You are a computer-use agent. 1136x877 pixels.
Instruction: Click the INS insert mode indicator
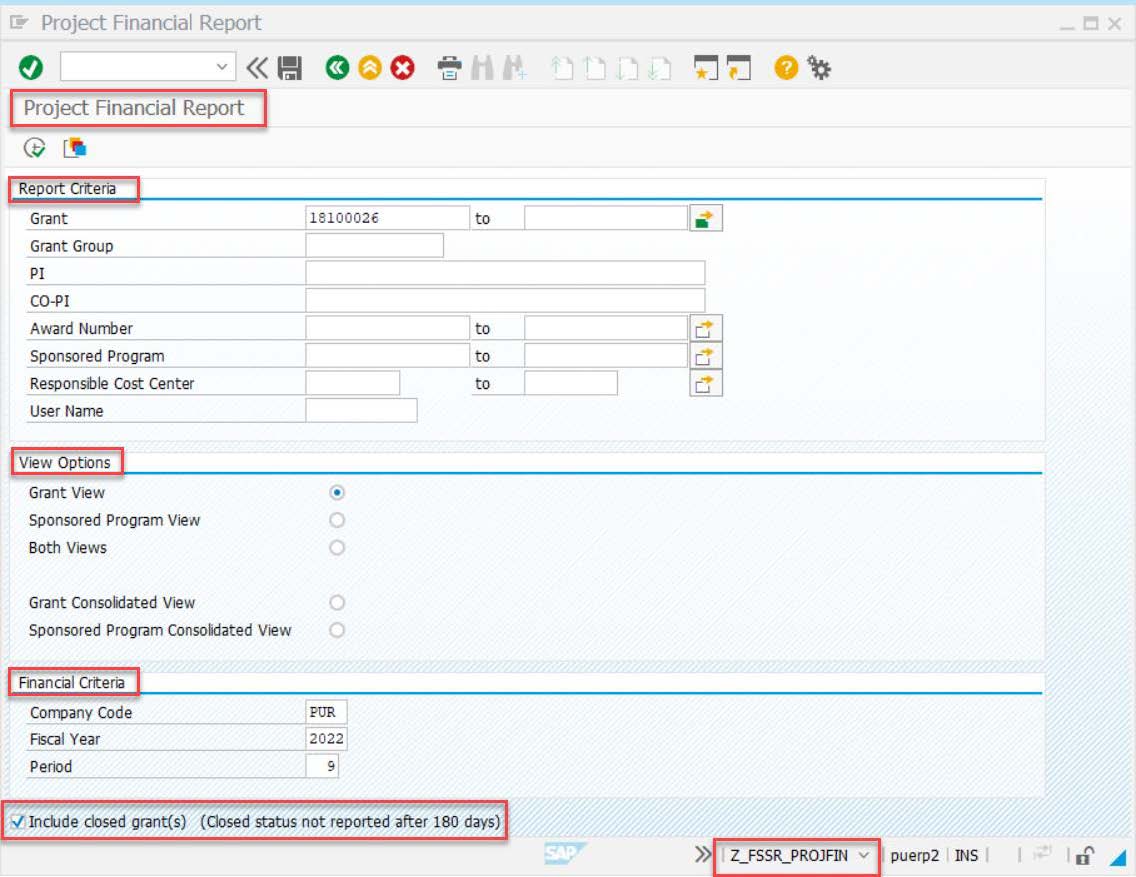(966, 855)
